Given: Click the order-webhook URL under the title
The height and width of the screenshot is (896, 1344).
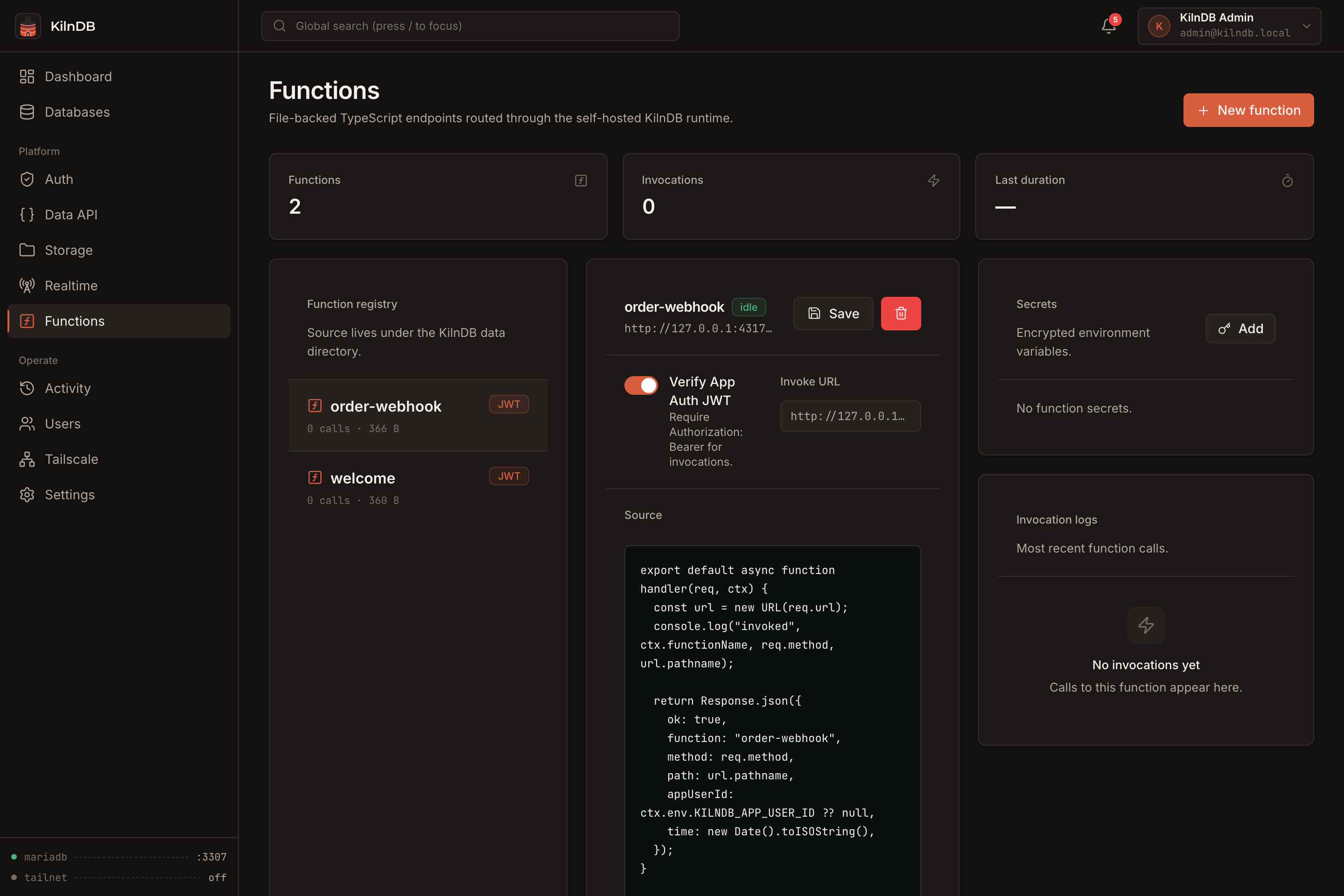Looking at the screenshot, I should (x=698, y=328).
